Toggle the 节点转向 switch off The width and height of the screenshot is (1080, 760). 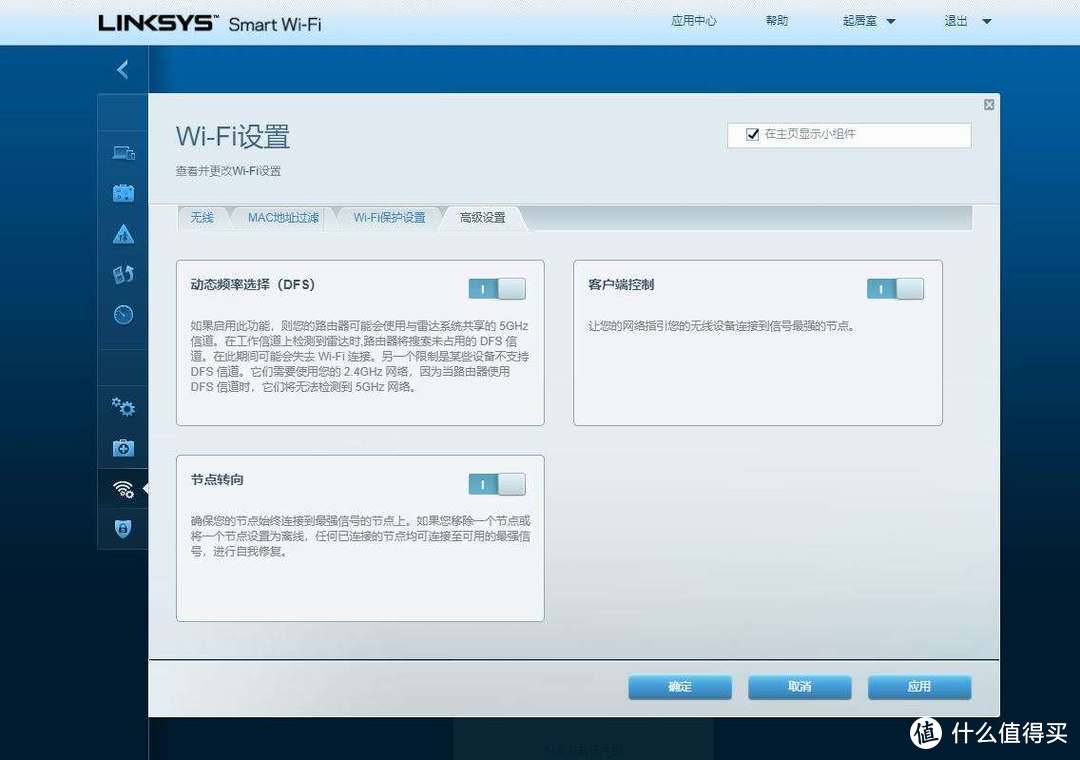pyautogui.click(x=497, y=483)
